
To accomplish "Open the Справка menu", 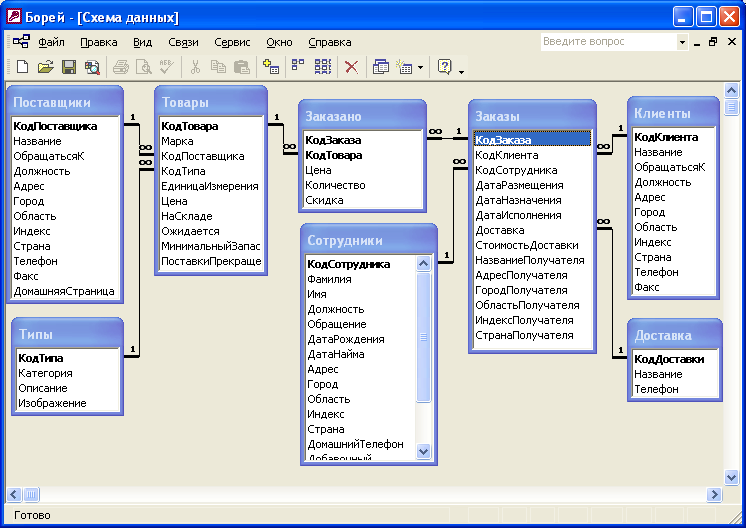I will (x=330, y=42).
